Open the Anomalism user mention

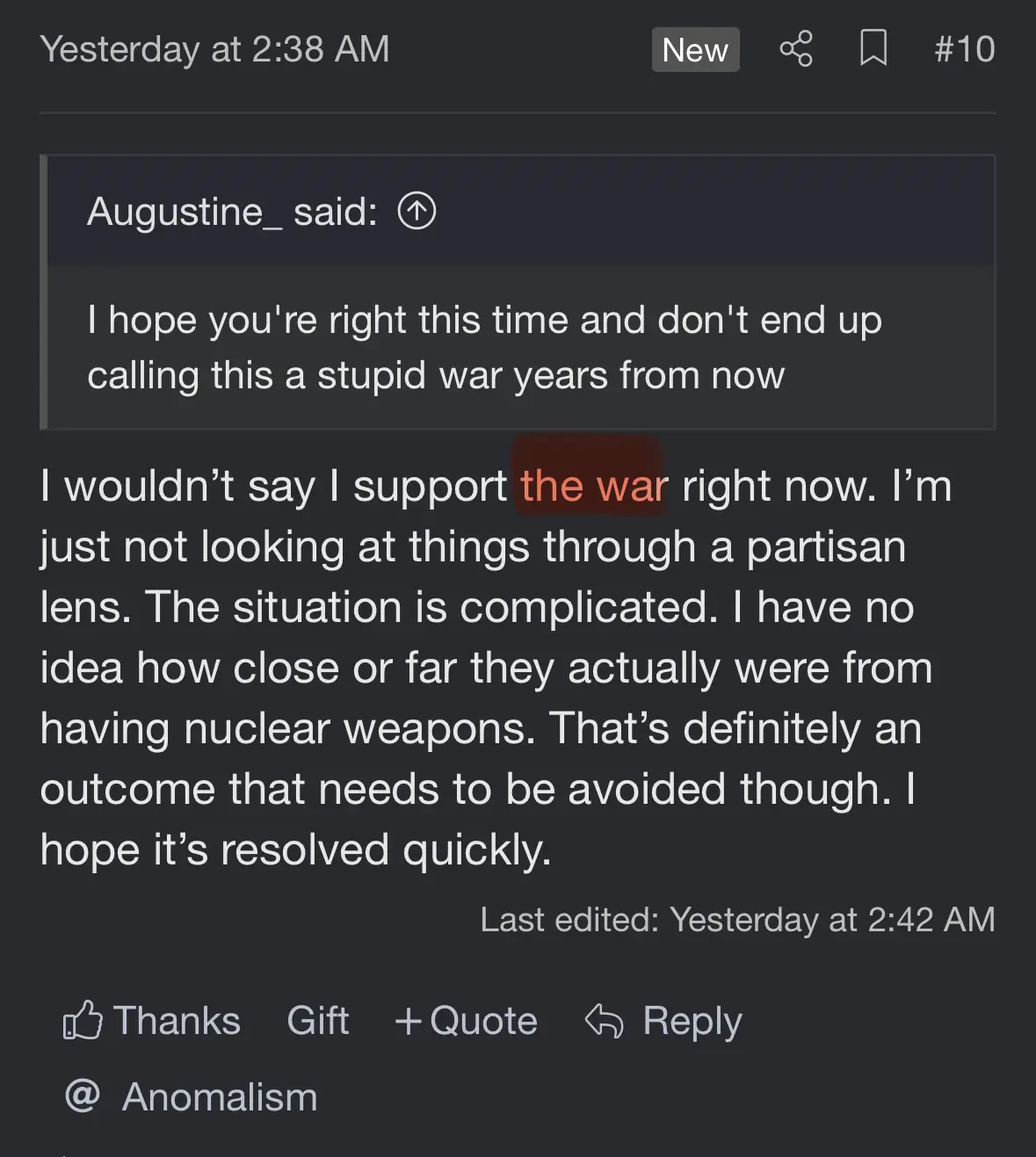point(220,1097)
